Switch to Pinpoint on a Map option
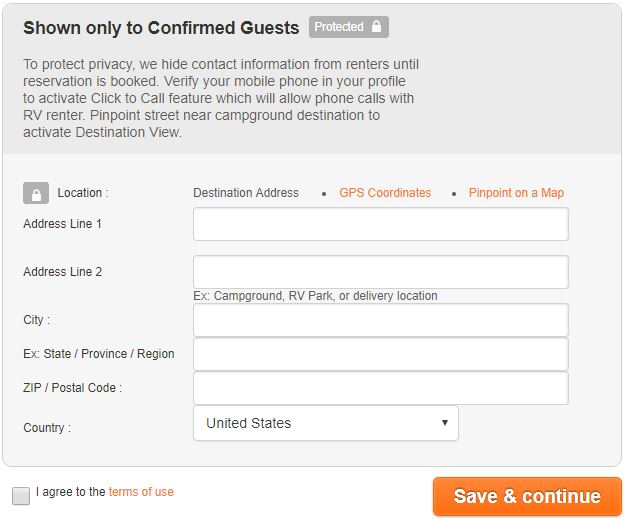The width and height of the screenshot is (626, 520). [516, 193]
